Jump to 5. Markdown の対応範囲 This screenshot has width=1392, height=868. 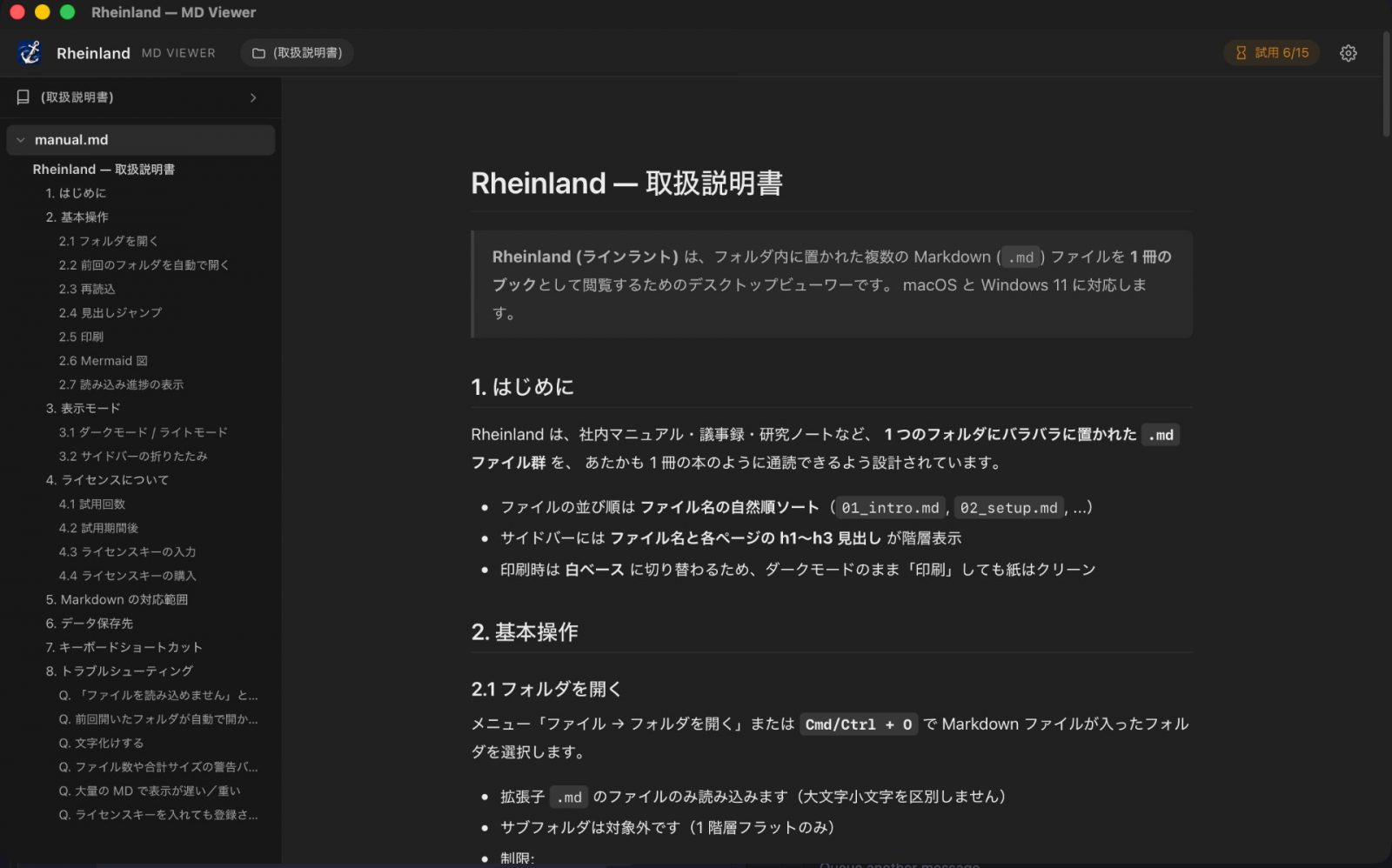pyautogui.click(x=117, y=600)
